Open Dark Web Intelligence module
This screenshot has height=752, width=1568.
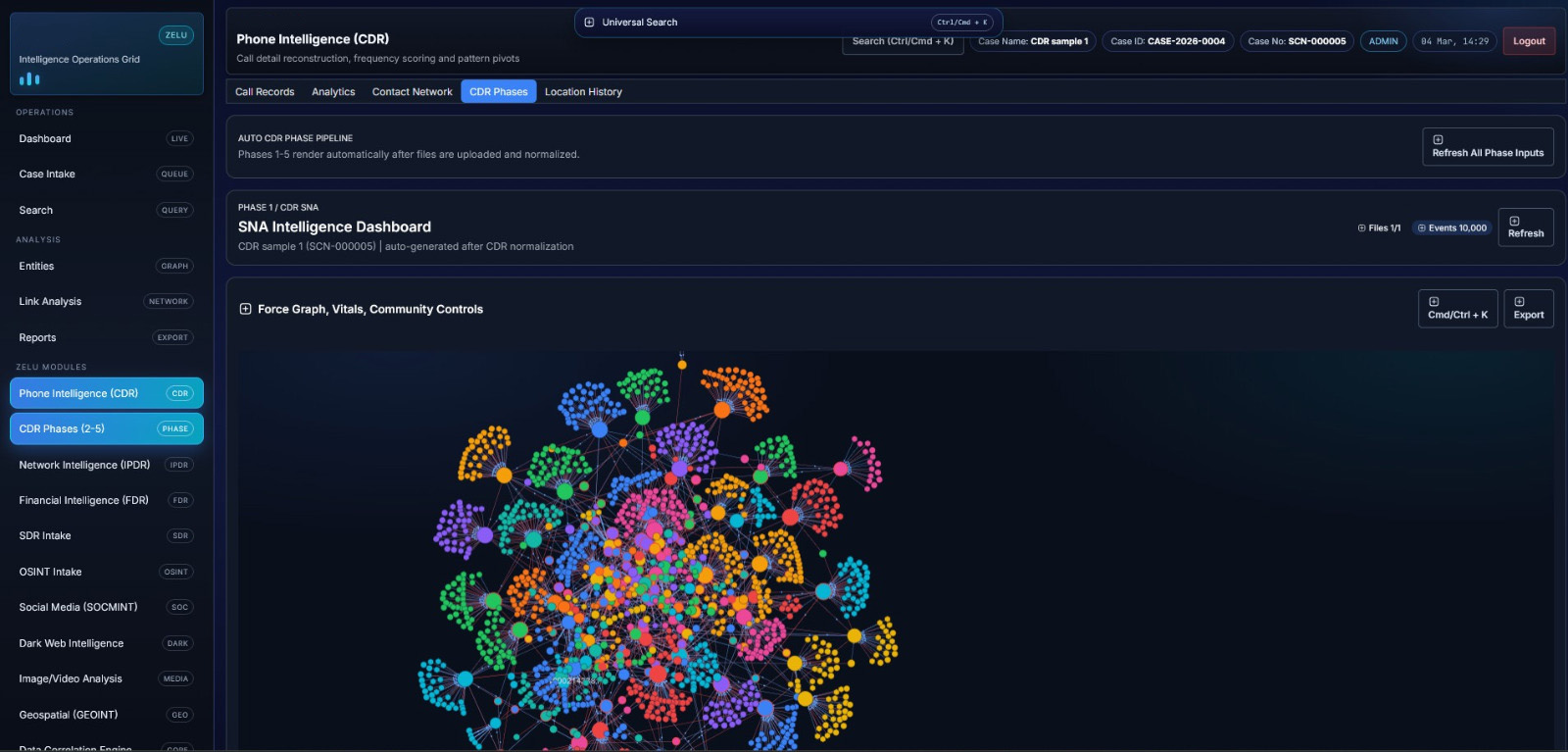[x=107, y=644]
